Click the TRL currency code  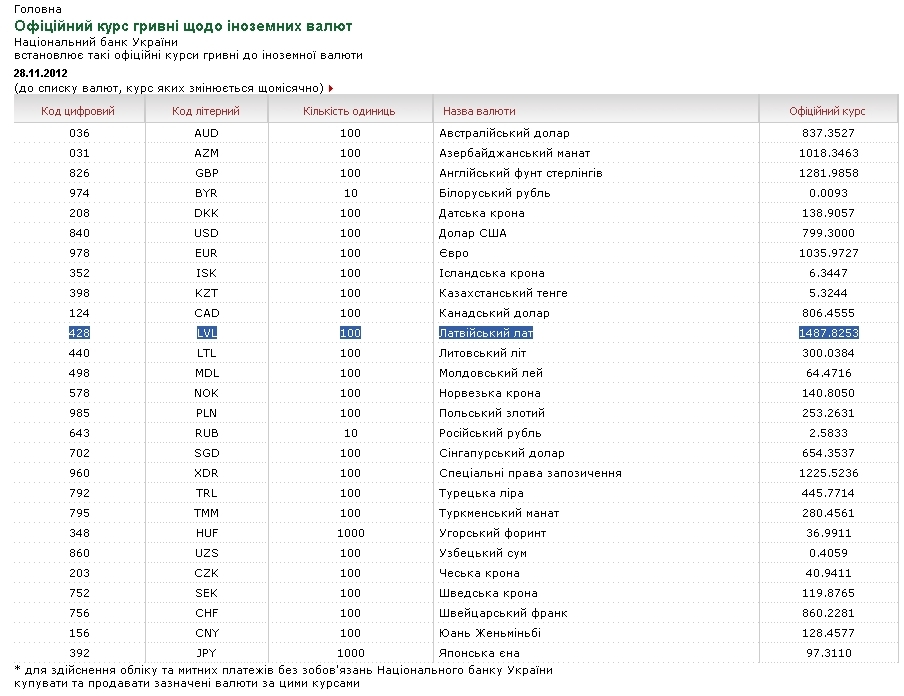206,493
